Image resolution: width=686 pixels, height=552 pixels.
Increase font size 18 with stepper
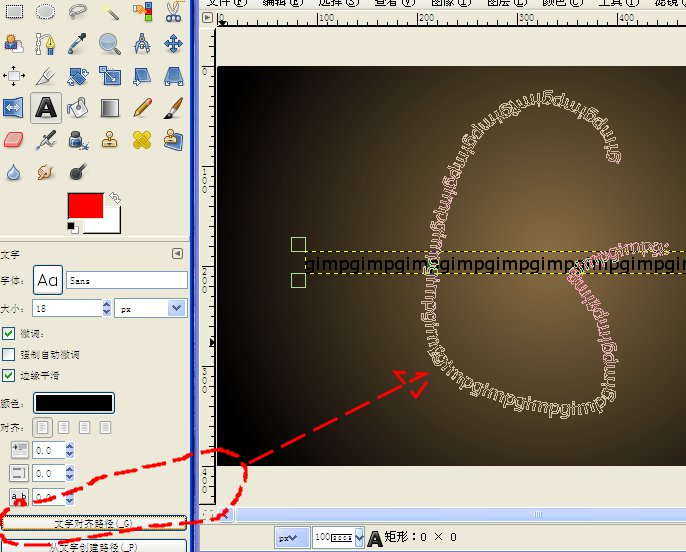(106, 304)
